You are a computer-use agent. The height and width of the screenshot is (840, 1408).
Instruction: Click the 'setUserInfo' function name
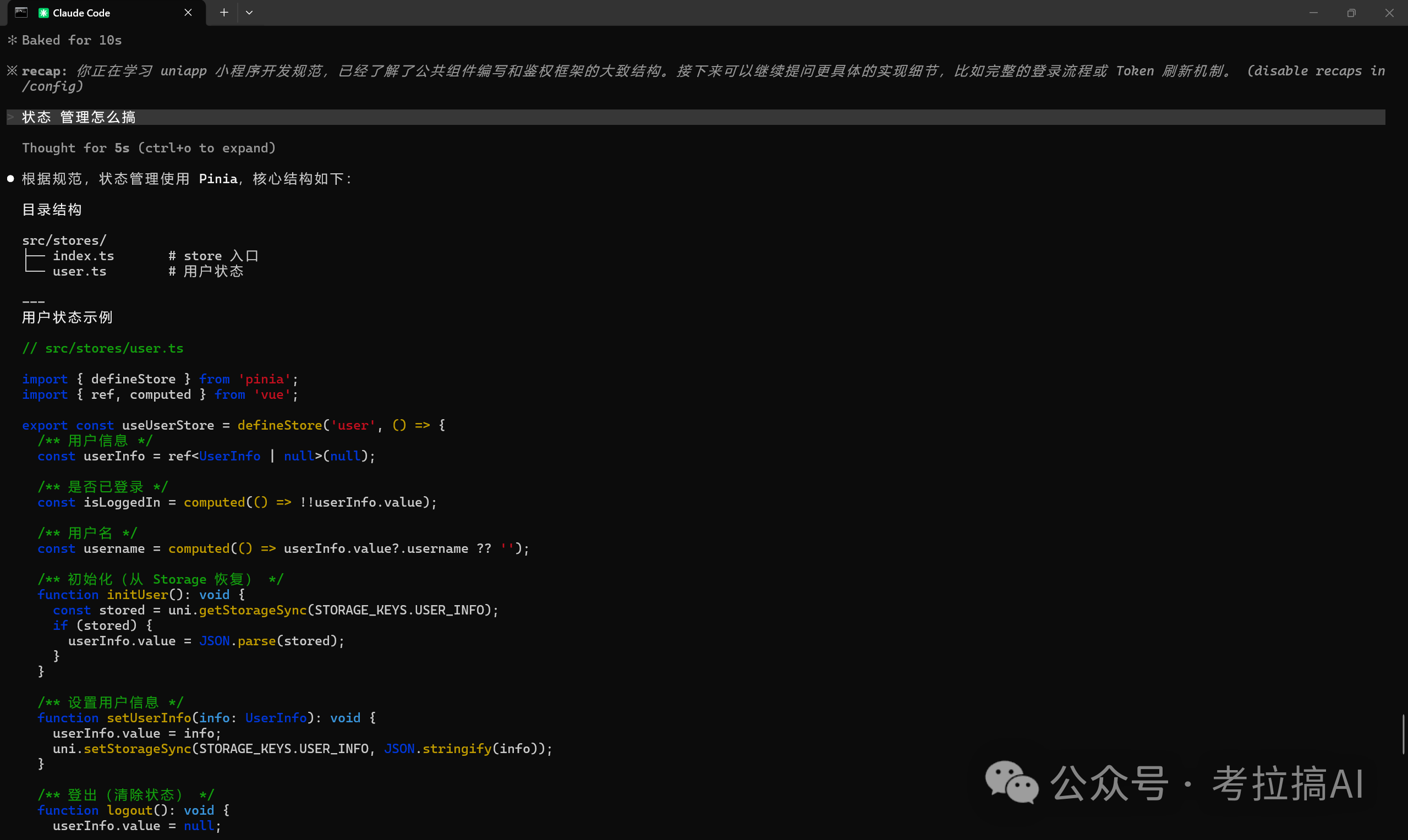[149, 718]
